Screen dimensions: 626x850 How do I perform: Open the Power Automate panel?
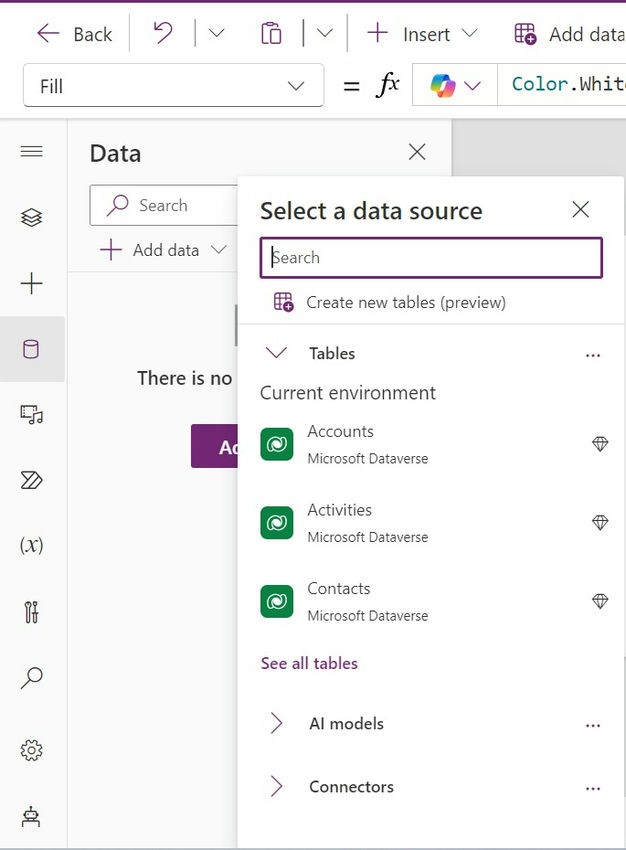point(31,481)
